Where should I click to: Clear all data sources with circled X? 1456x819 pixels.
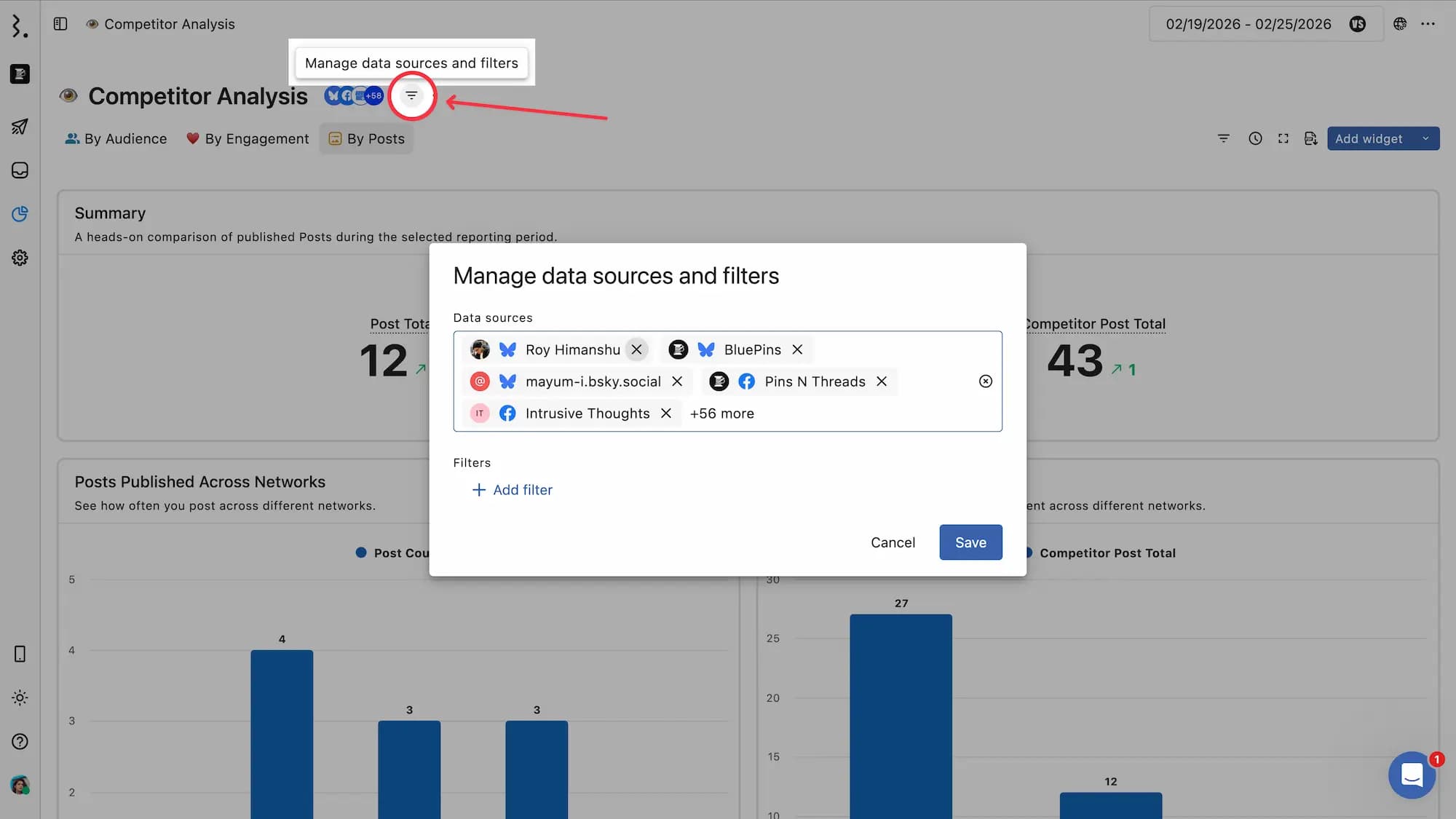985,381
